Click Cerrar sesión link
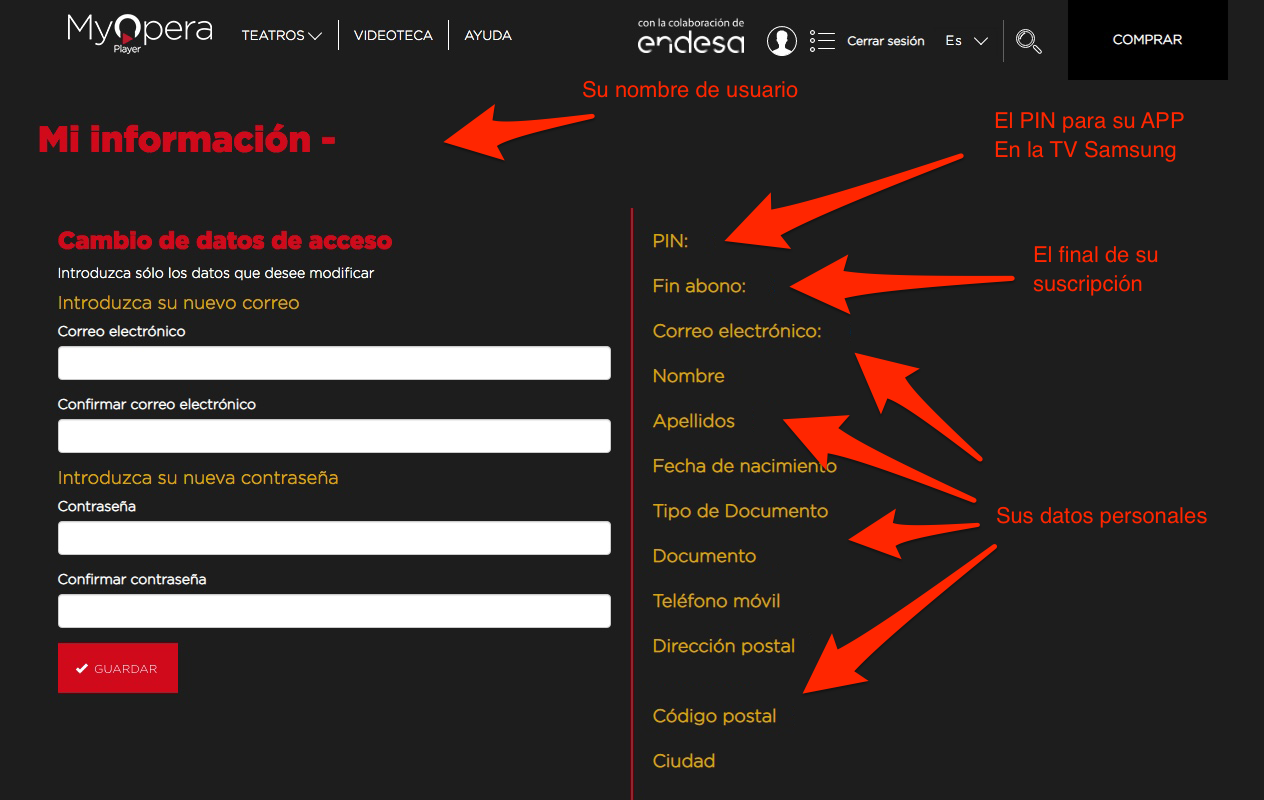Viewport: 1264px width, 800px height. pyautogui.click(x=885, y=42)
